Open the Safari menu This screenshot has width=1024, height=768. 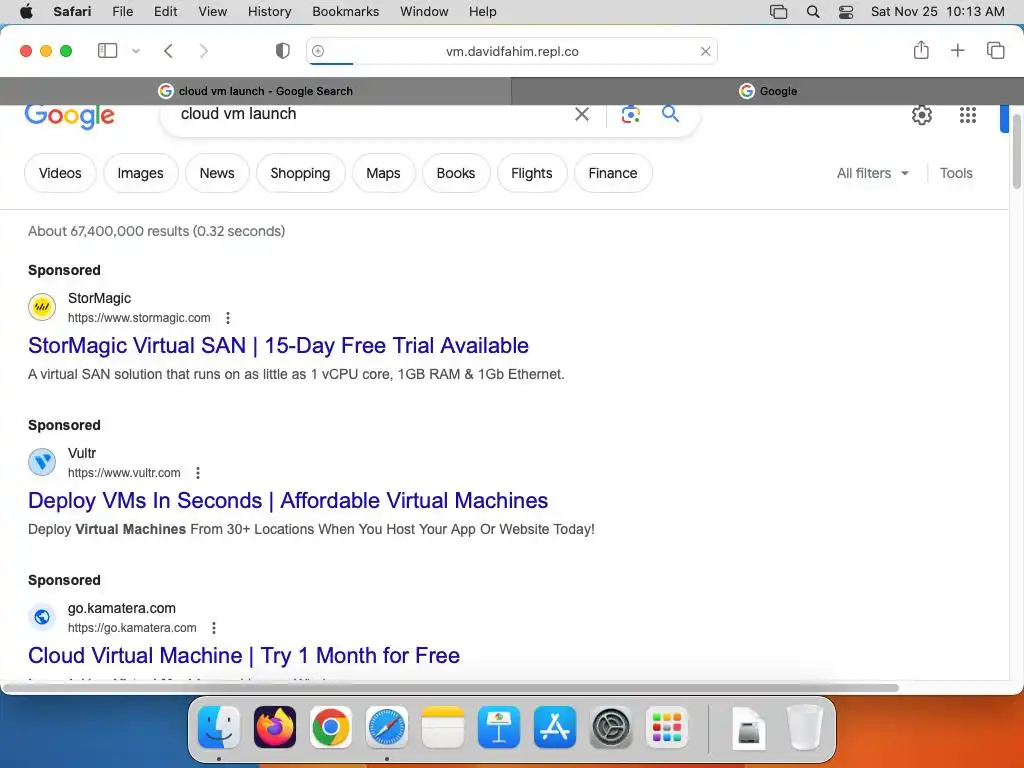coord(72,12)
